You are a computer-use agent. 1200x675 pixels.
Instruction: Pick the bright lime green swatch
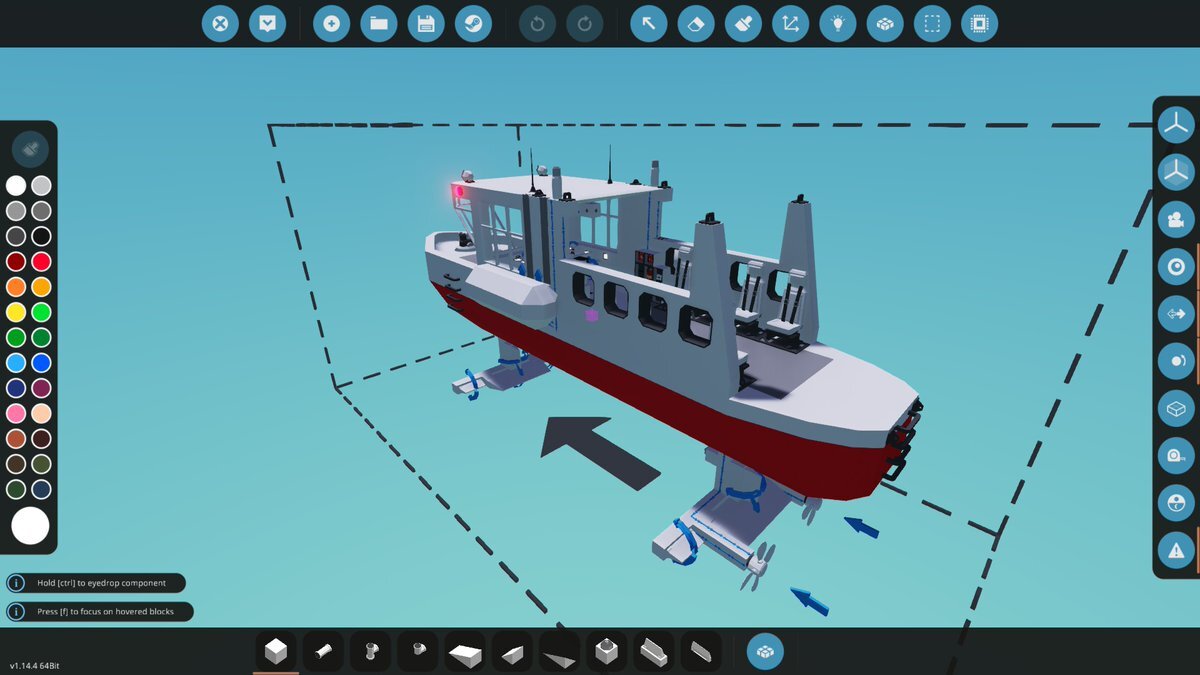coord(41,312)
